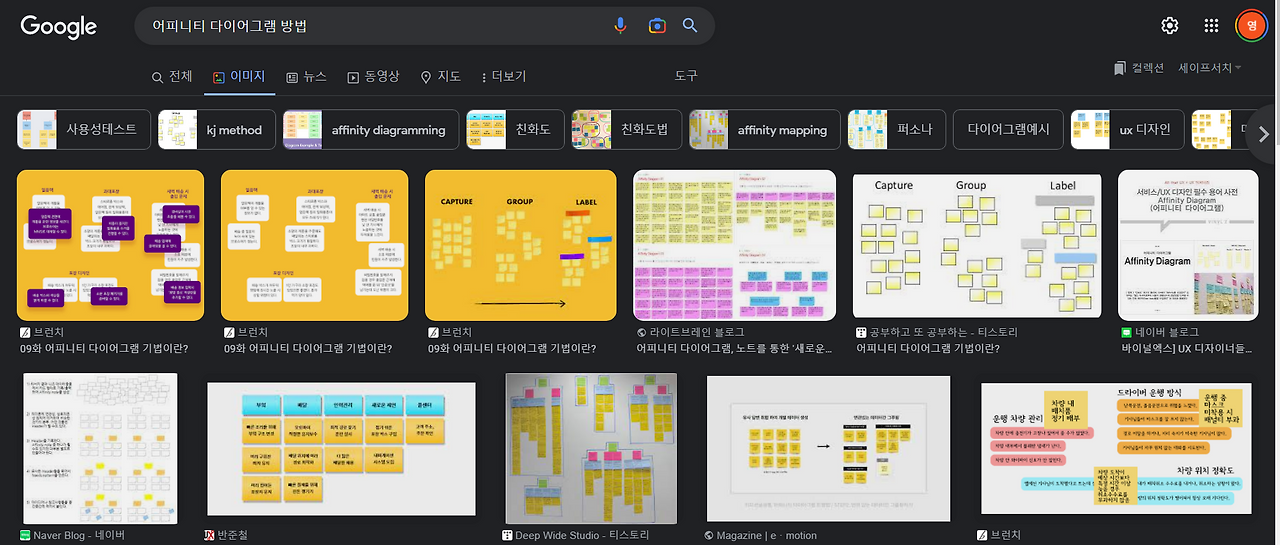Filter by 퍼소나 chip
This screenshot has height=545, width=1280.
pos(897,129)
